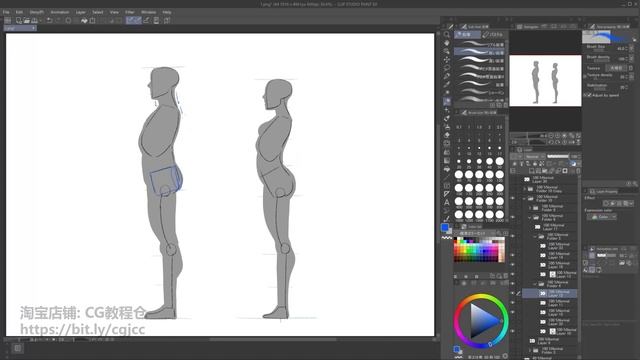Switch to the second sub tool group tab
This screenshot has height=360, width=640.
point(492,35)
